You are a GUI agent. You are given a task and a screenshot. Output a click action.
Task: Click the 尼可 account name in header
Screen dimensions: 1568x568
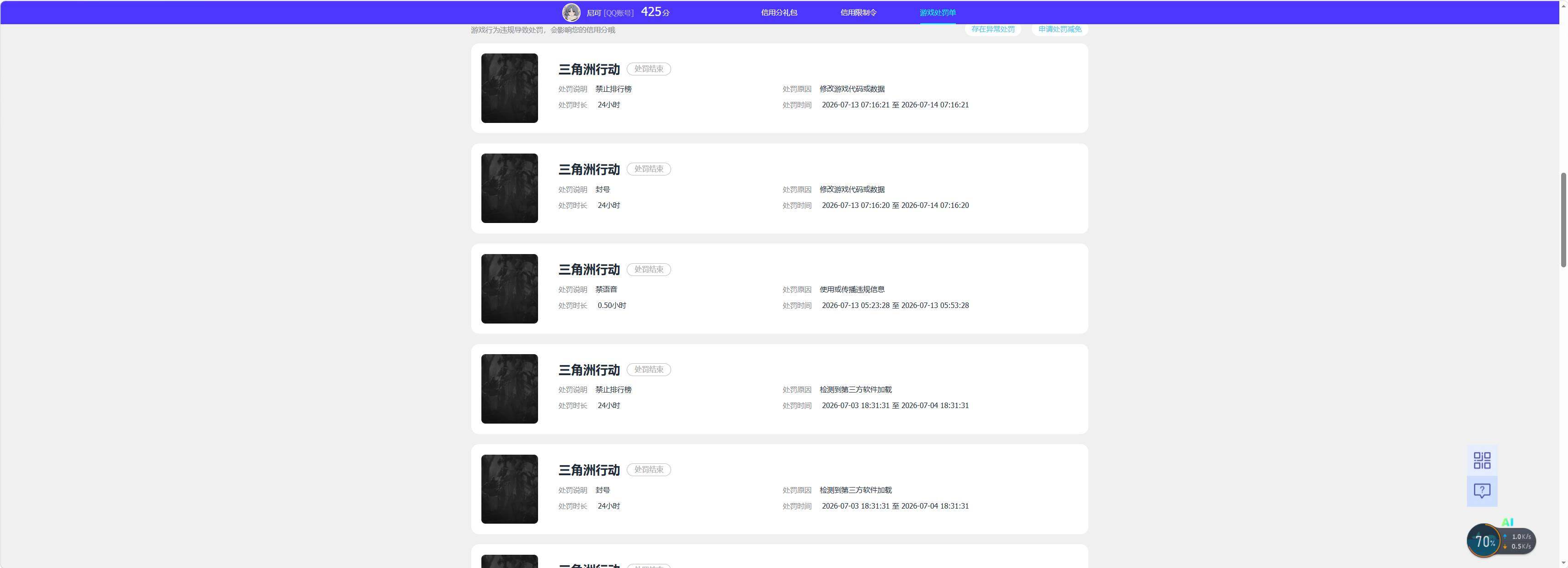(593, 13)
